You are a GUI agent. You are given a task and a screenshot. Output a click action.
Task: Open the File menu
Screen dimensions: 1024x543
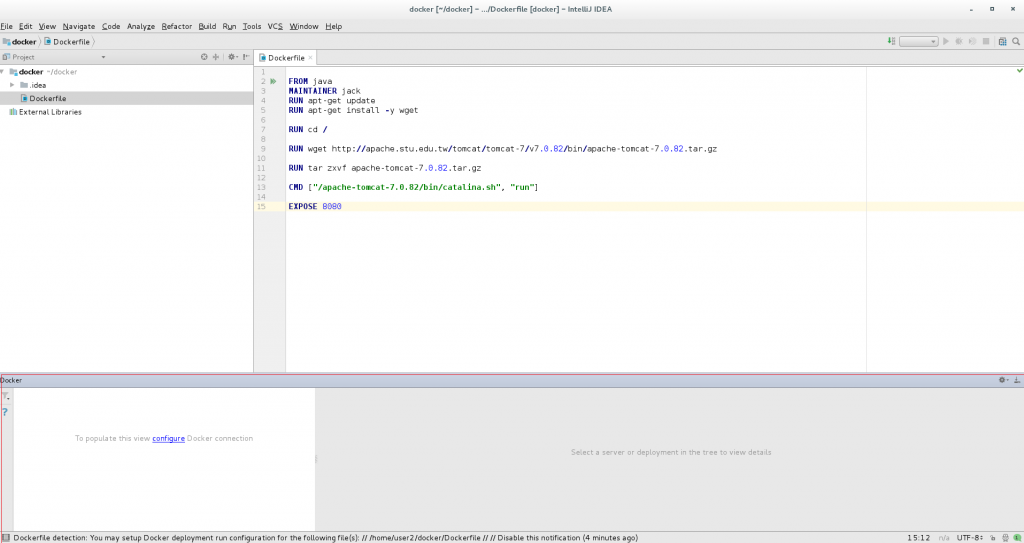[7, 26]
